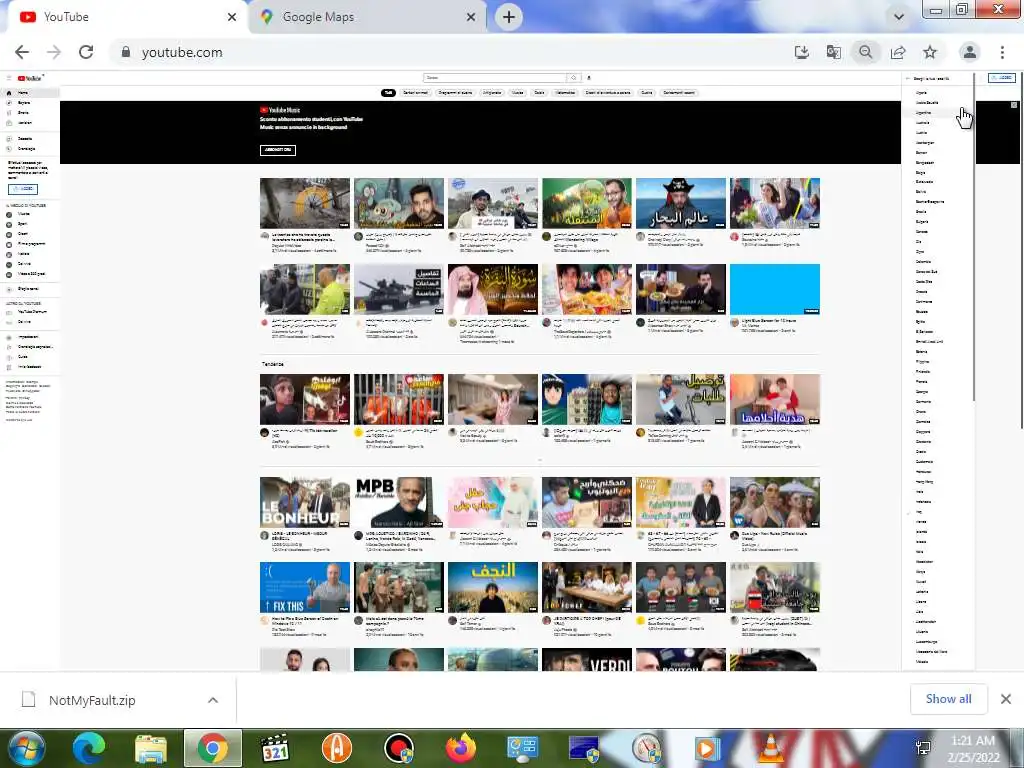This screenshot has height=768, width=1024.
Task: Click the 'Tendenze' section heading
Action: tap(273, 364)
